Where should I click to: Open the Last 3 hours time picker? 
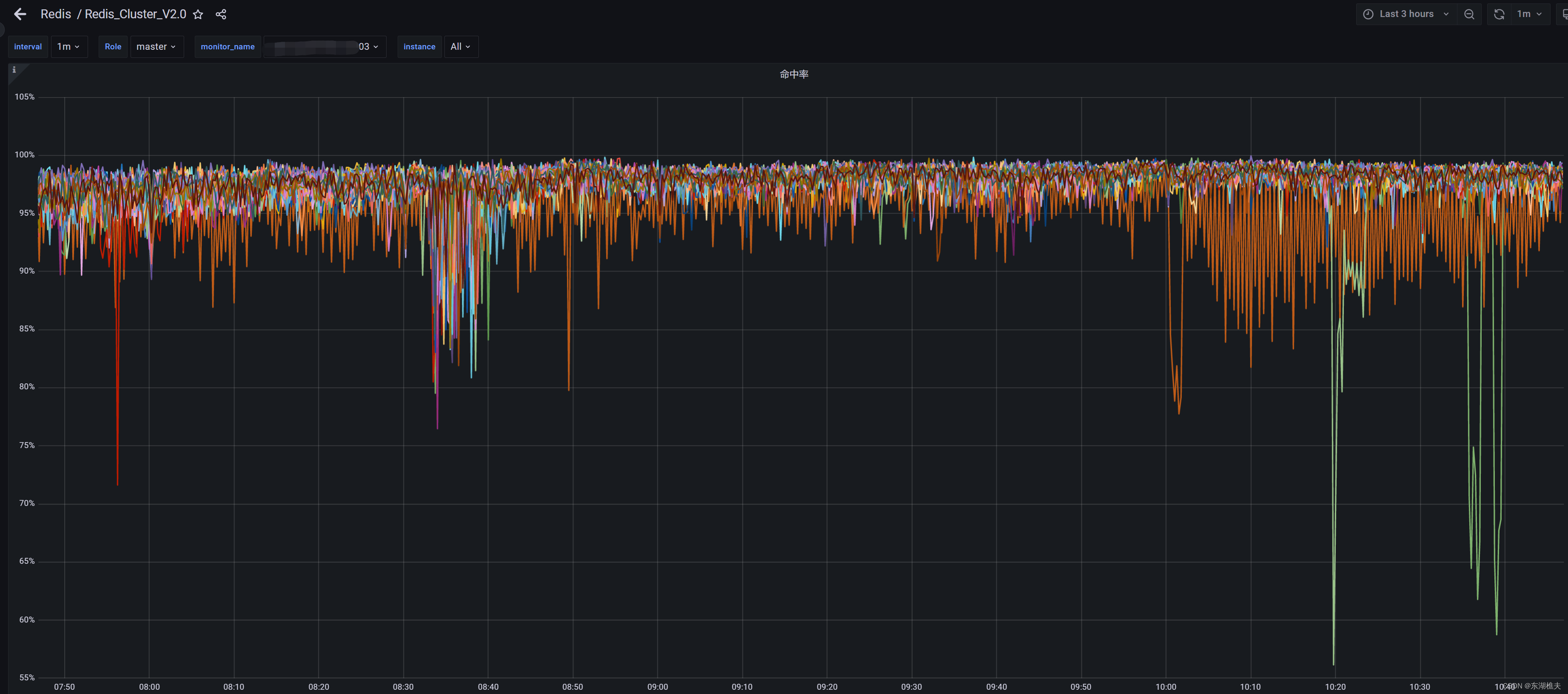1406,14
